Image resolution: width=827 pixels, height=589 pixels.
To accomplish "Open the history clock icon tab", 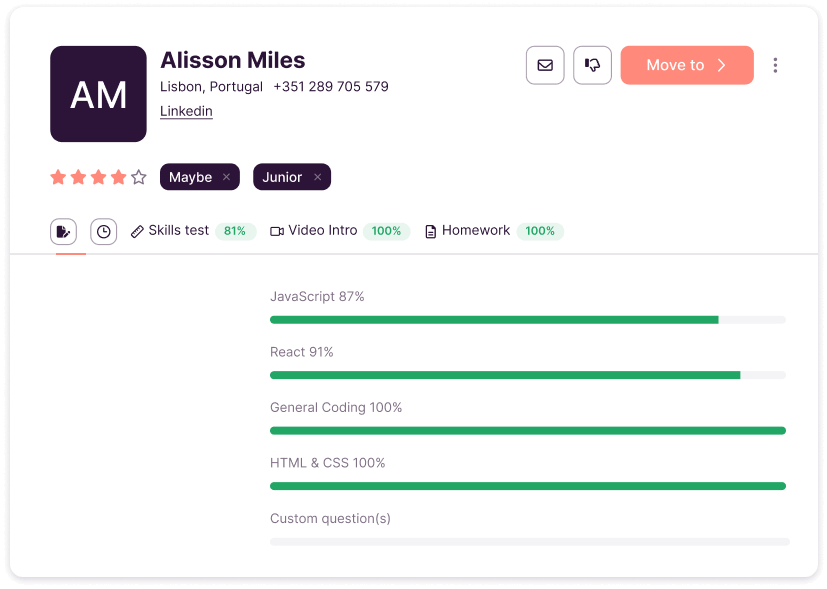I will (x=103, y=232).
